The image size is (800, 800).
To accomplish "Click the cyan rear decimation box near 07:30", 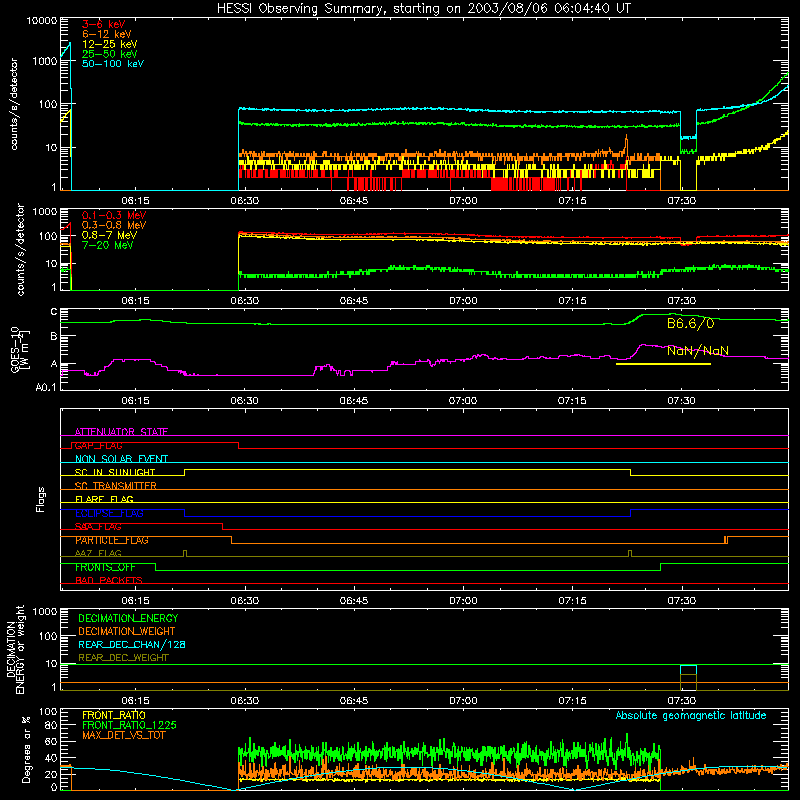I will click(688, 669).
